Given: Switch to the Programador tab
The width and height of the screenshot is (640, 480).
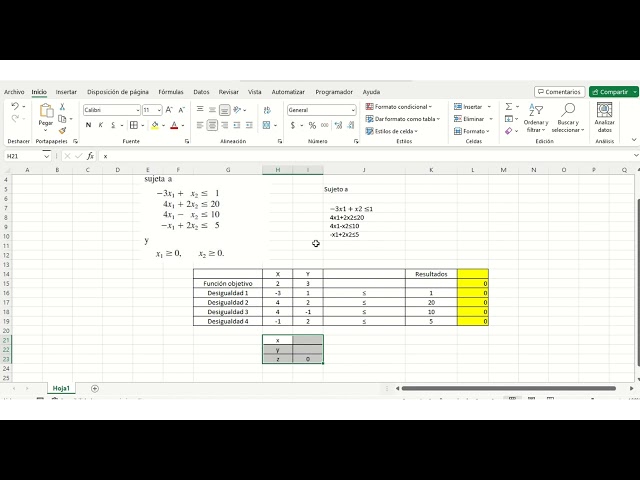Looking at the screenshot, I should (334, 92).
